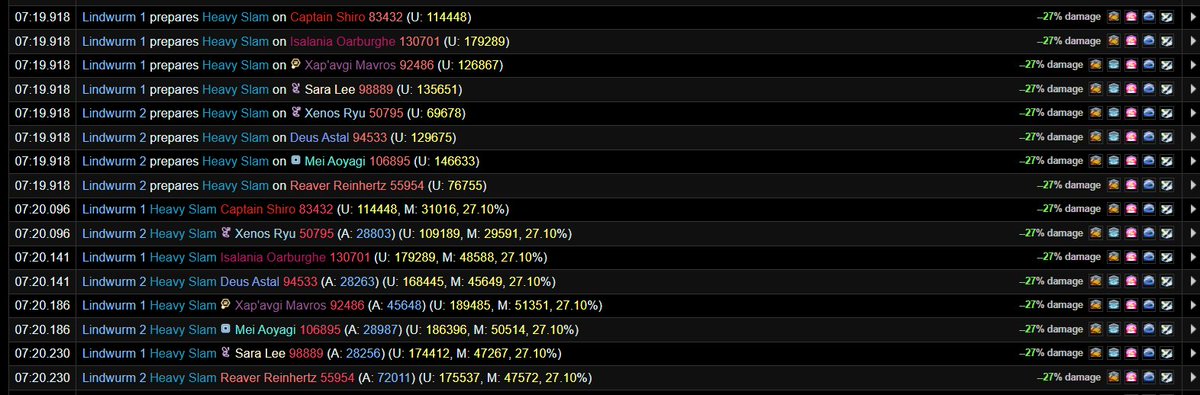Click striped buff icon in Sara Lee prepares row
The image size is (1200, 395).
tap(1166, 89)
